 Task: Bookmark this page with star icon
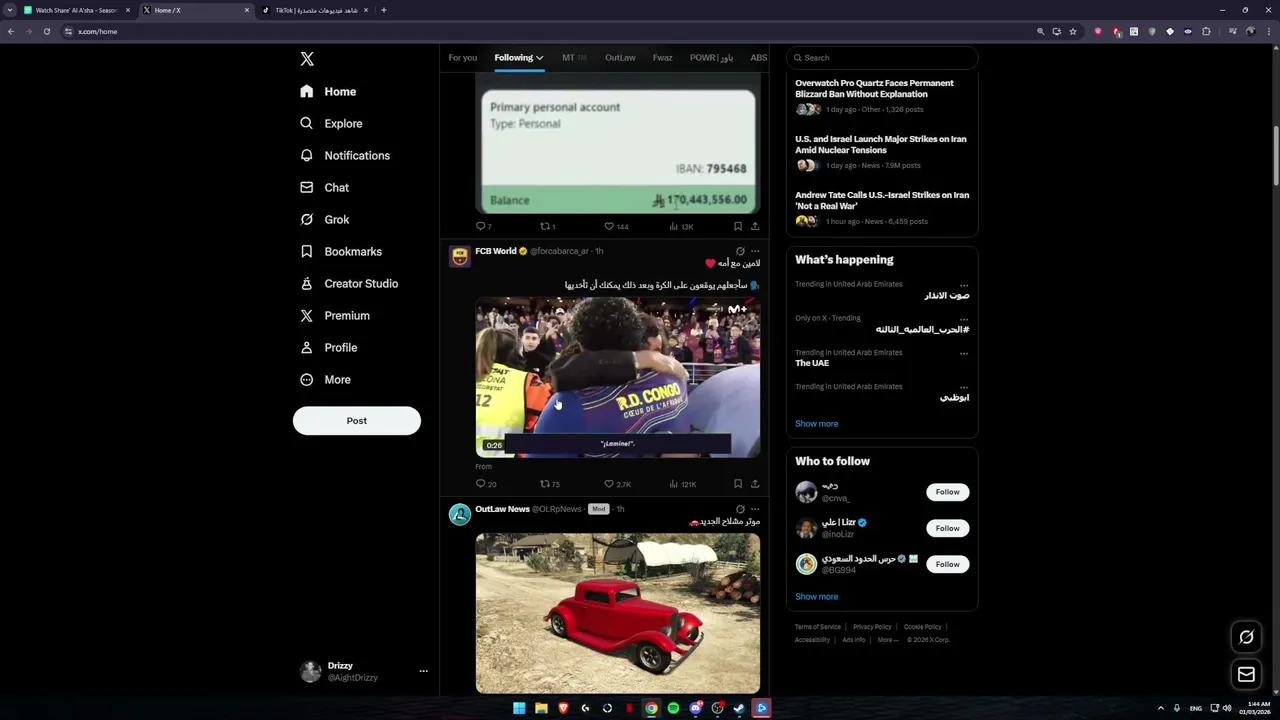point(1073,31)
